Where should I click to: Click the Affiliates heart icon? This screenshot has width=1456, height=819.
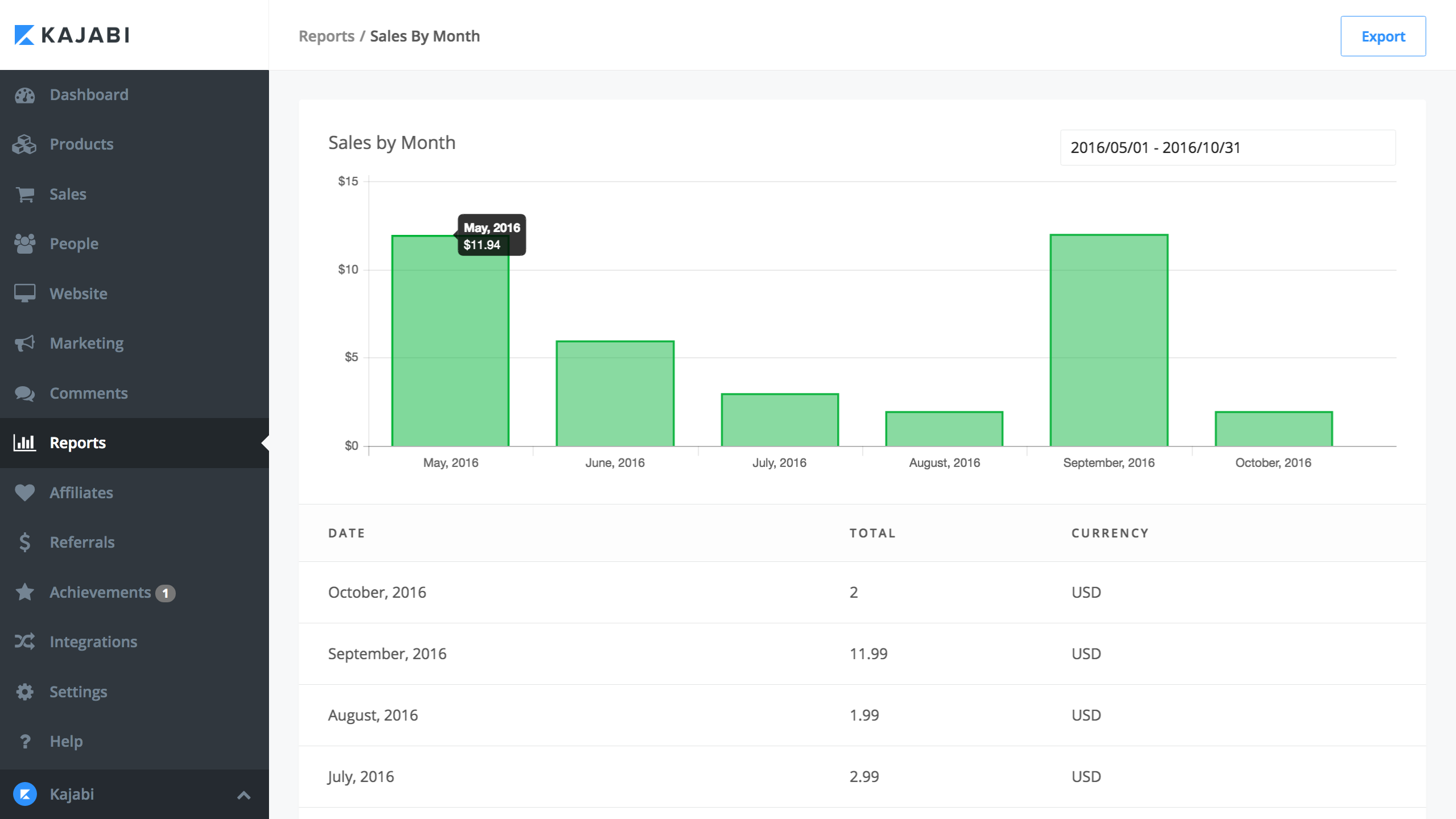(24, 493)
